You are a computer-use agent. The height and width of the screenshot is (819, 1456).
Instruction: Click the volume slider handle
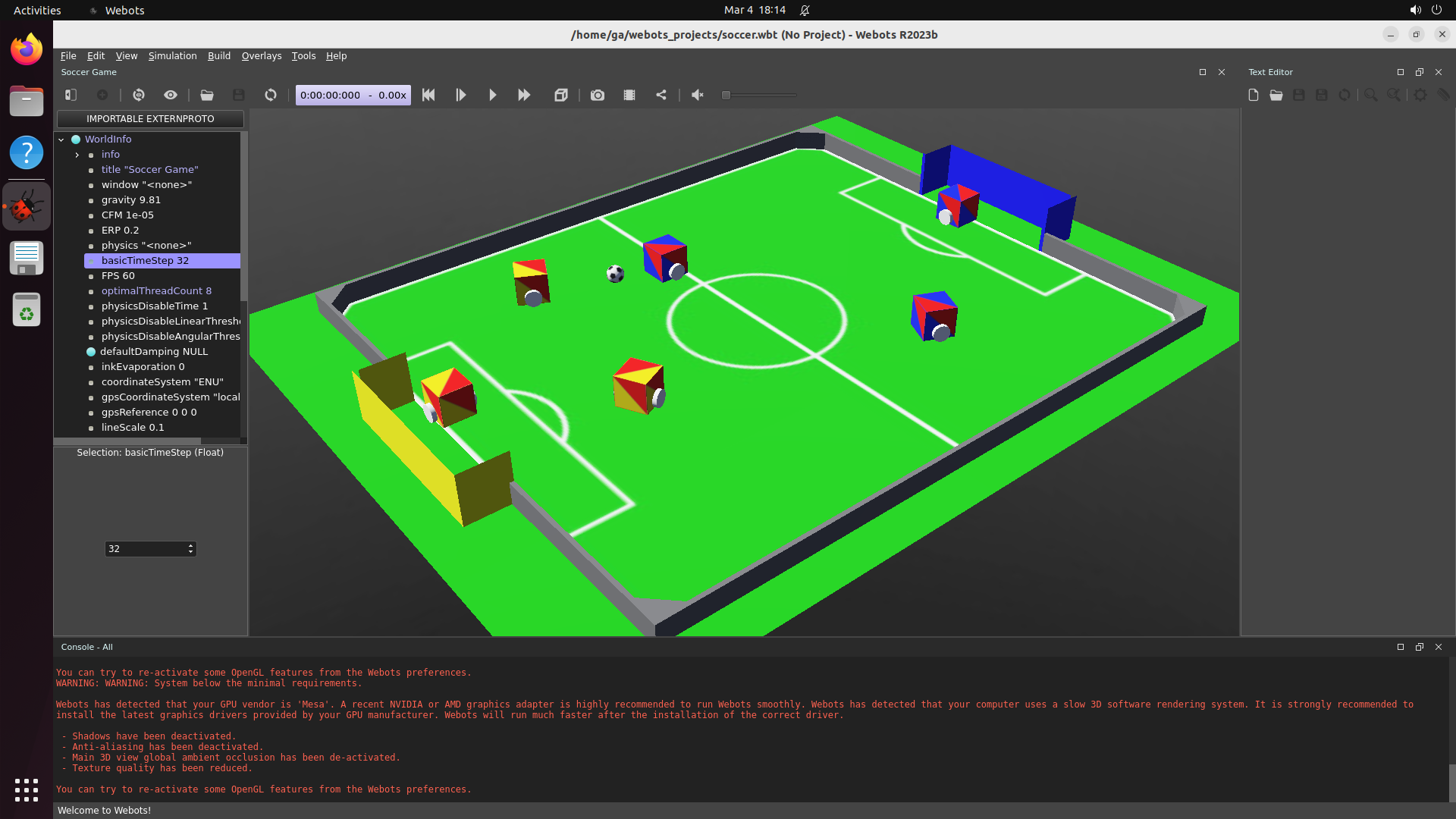[x=726, y=95]
